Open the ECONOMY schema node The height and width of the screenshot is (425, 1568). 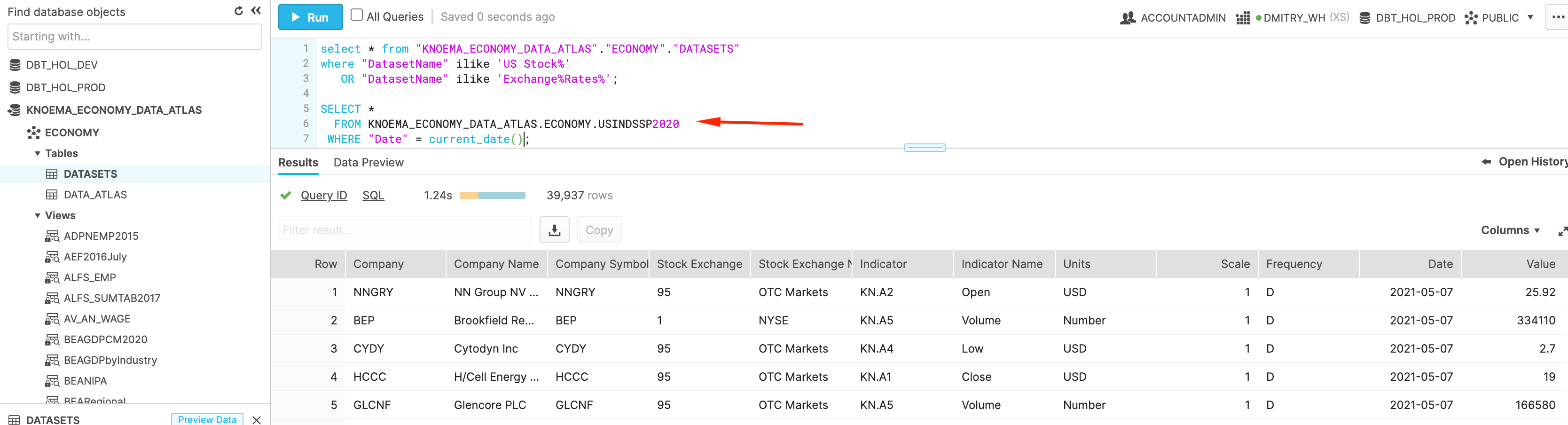[x=72, y=132]
